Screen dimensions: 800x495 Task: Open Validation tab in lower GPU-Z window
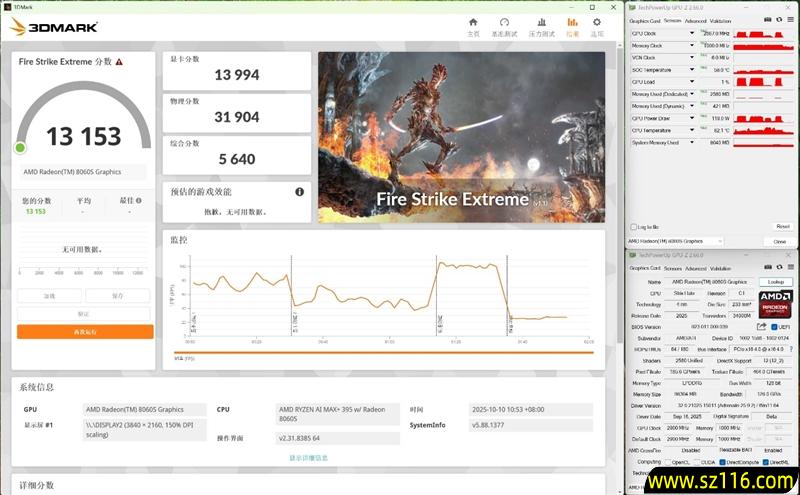721,268
